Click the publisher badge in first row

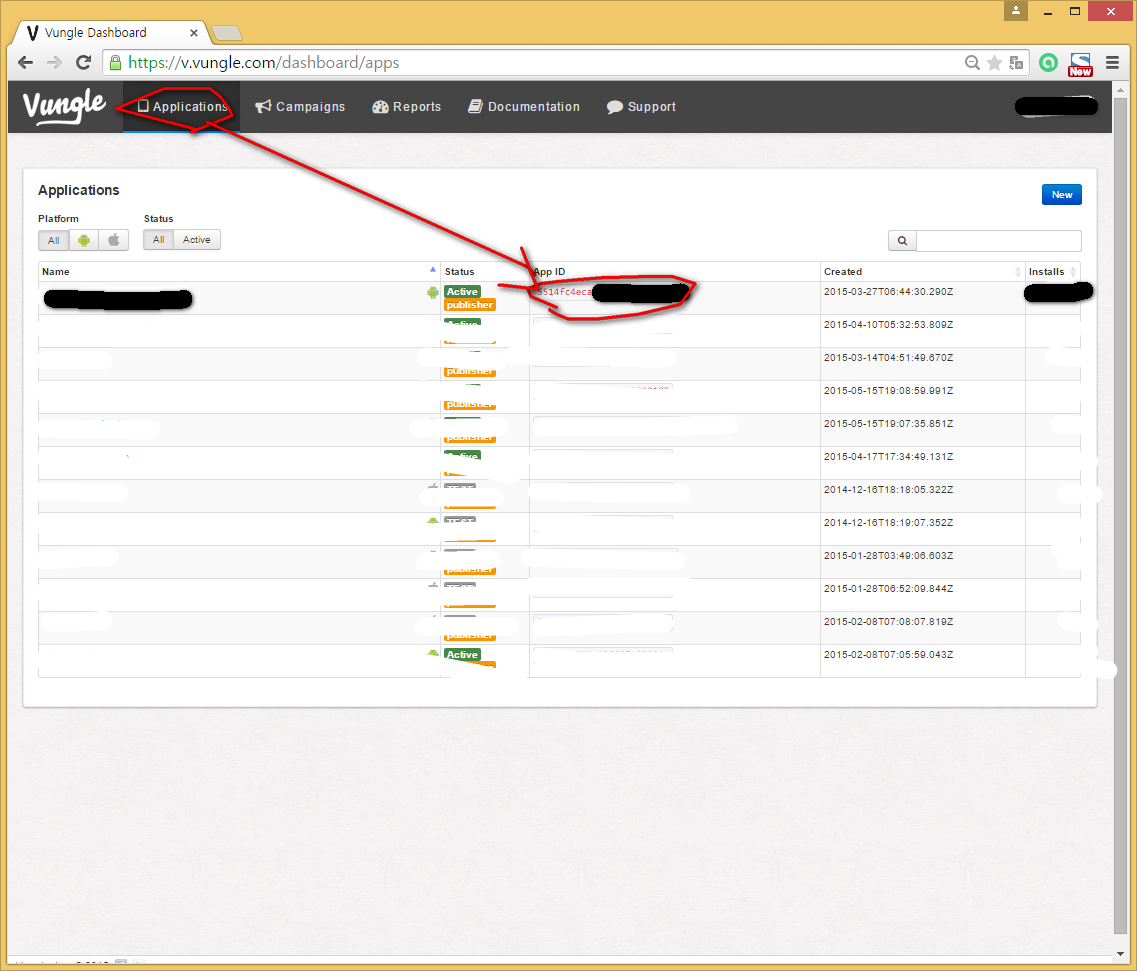[470, 305]
